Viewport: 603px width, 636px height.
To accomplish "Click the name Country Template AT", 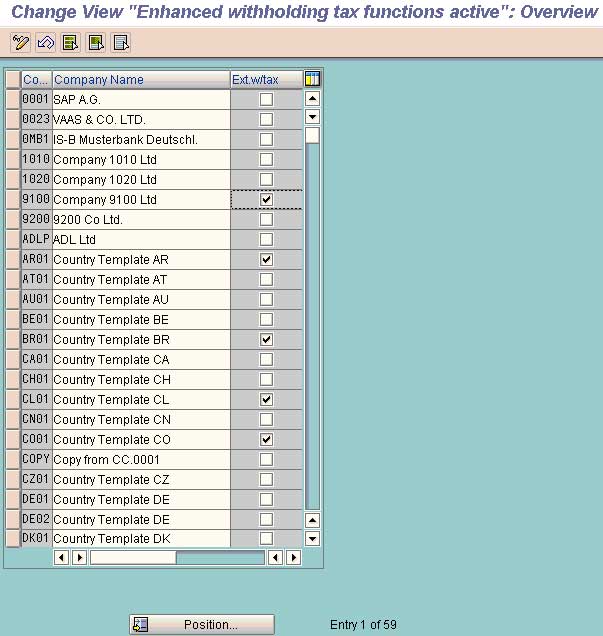I will 141,279.
